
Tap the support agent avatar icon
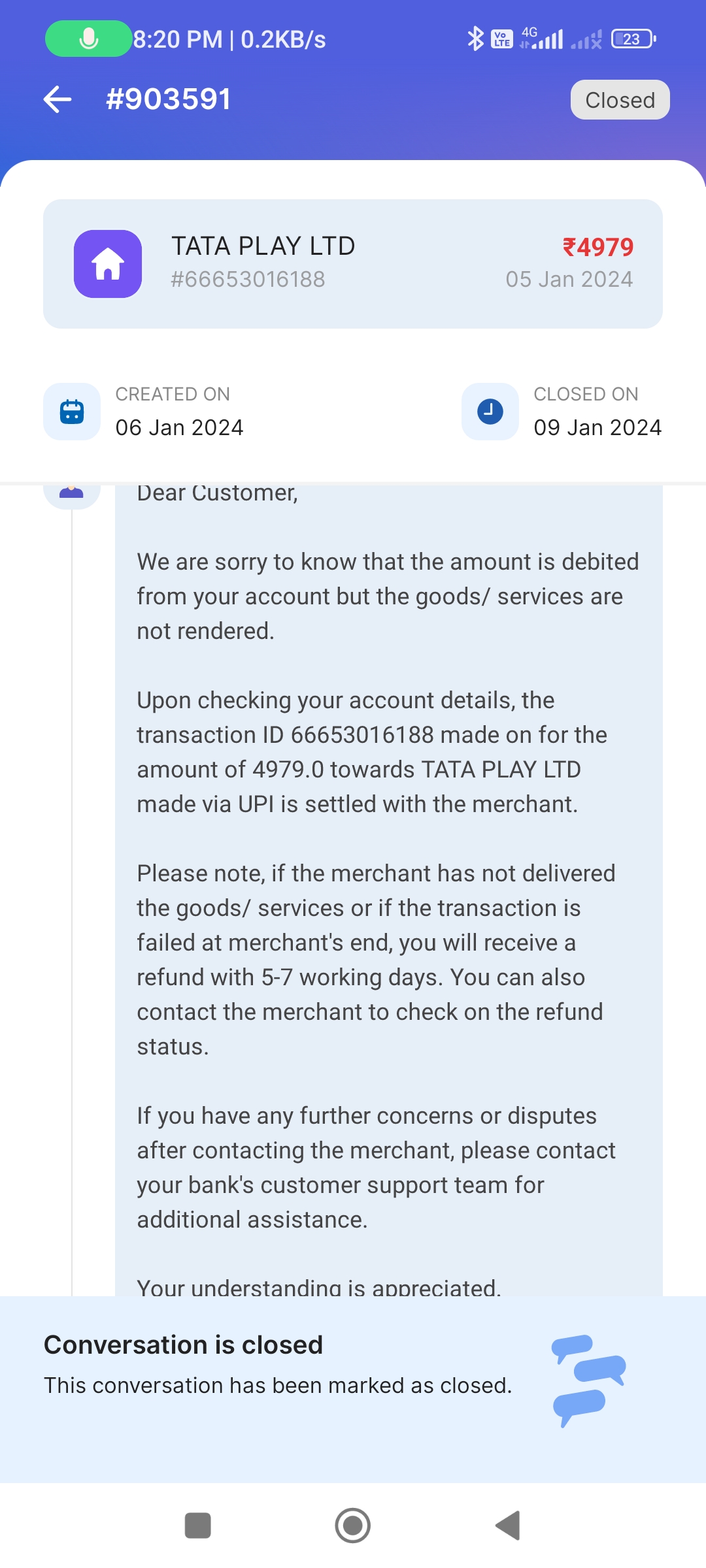coord(72,494)
